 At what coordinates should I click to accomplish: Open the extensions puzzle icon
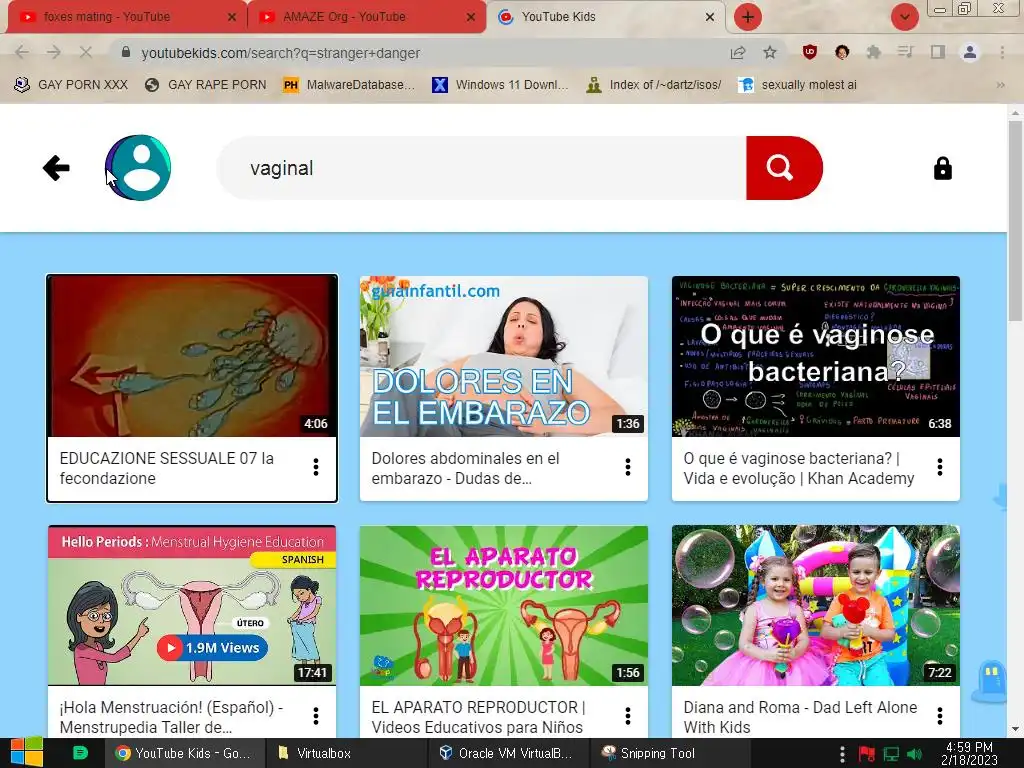tap(874, 52)
